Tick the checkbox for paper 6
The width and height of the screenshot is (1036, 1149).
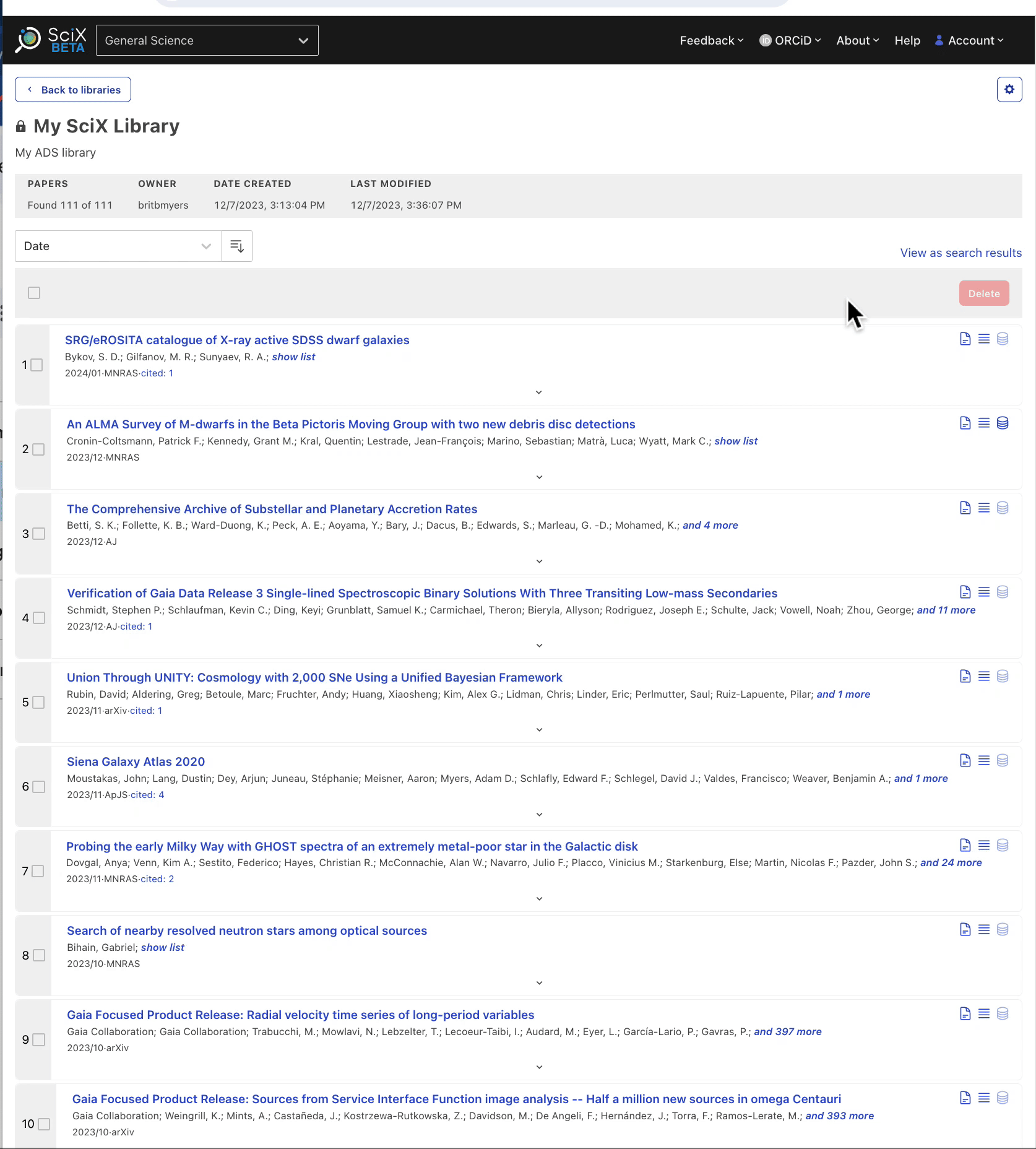coord(39,787)
